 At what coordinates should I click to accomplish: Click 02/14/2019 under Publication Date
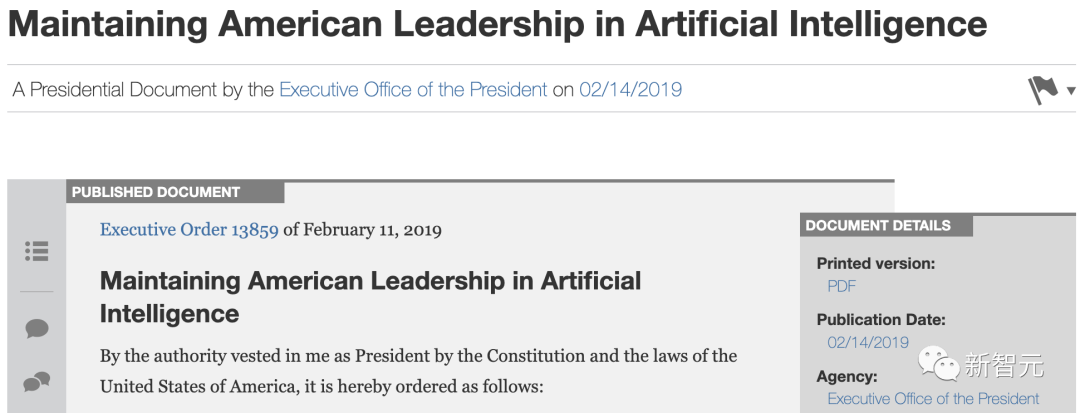pos(868,342)
